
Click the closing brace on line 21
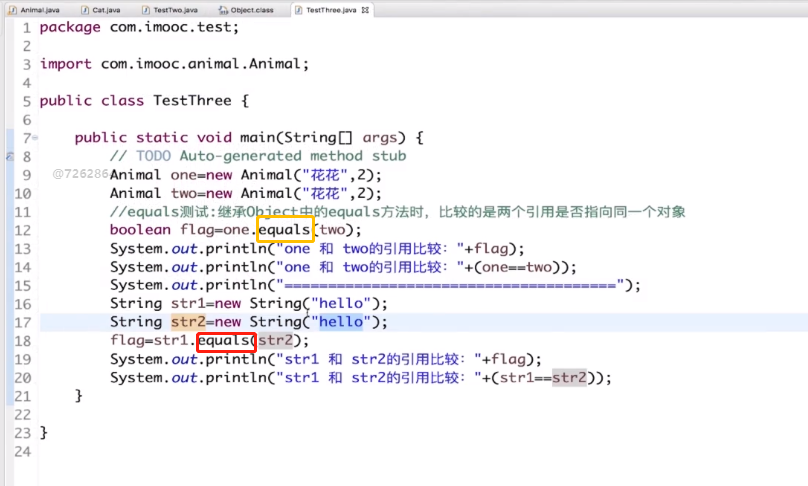(79, 396)
